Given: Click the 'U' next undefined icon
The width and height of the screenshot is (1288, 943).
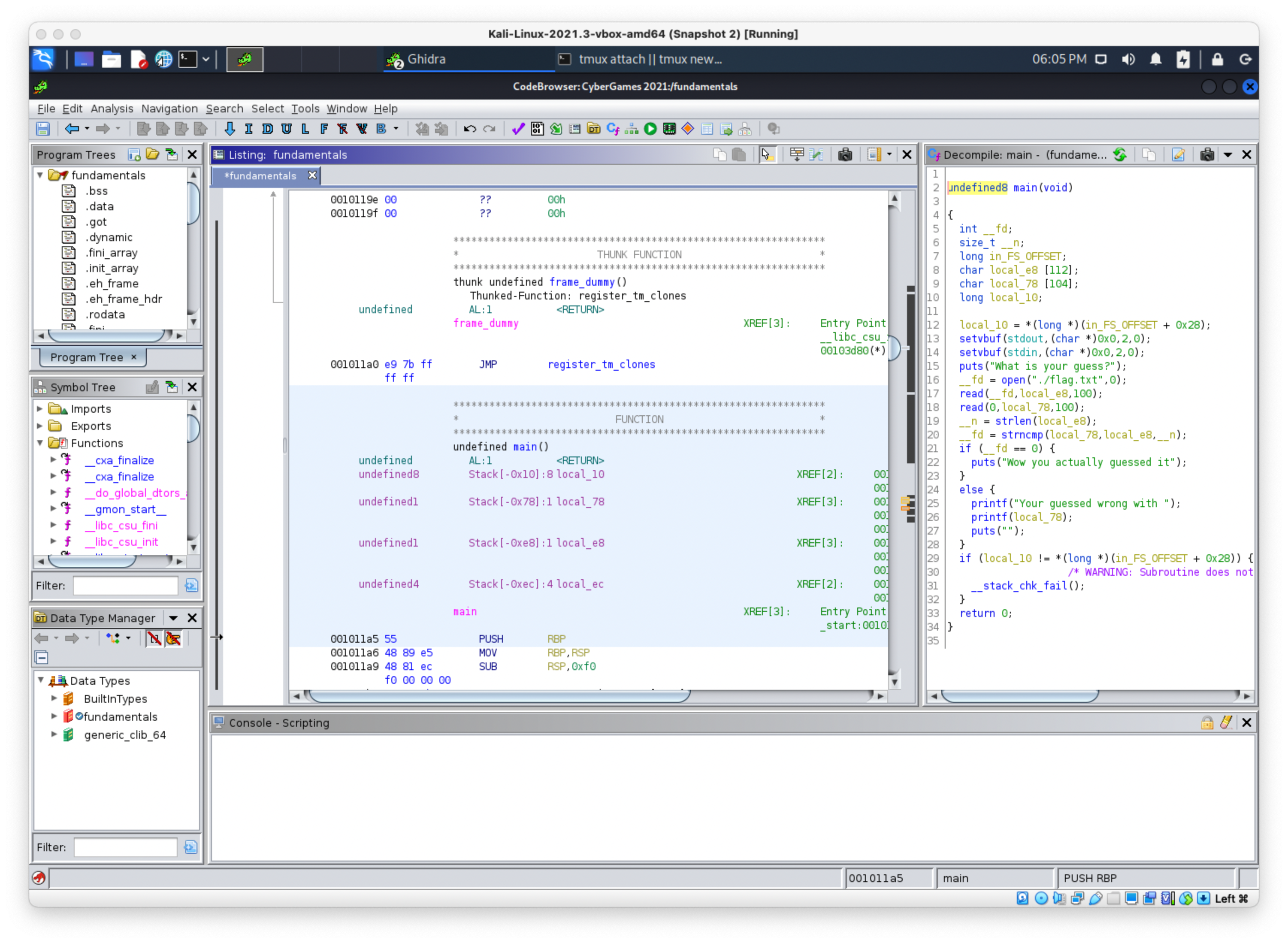Looking at the screenshot, I should click(287, 129).
